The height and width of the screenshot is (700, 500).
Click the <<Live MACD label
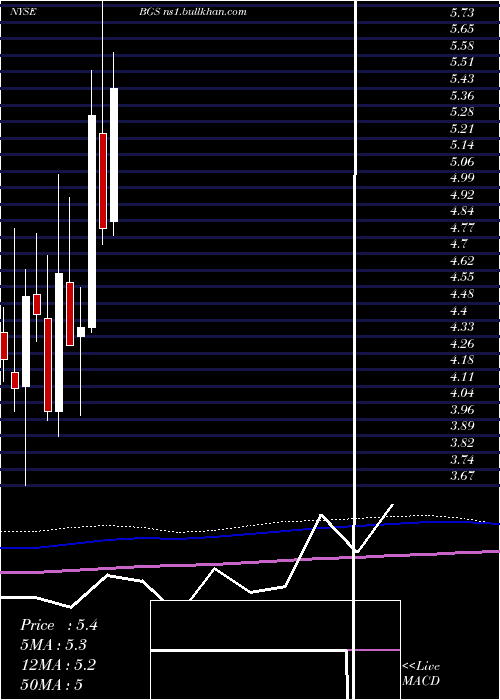pos(421,674)
